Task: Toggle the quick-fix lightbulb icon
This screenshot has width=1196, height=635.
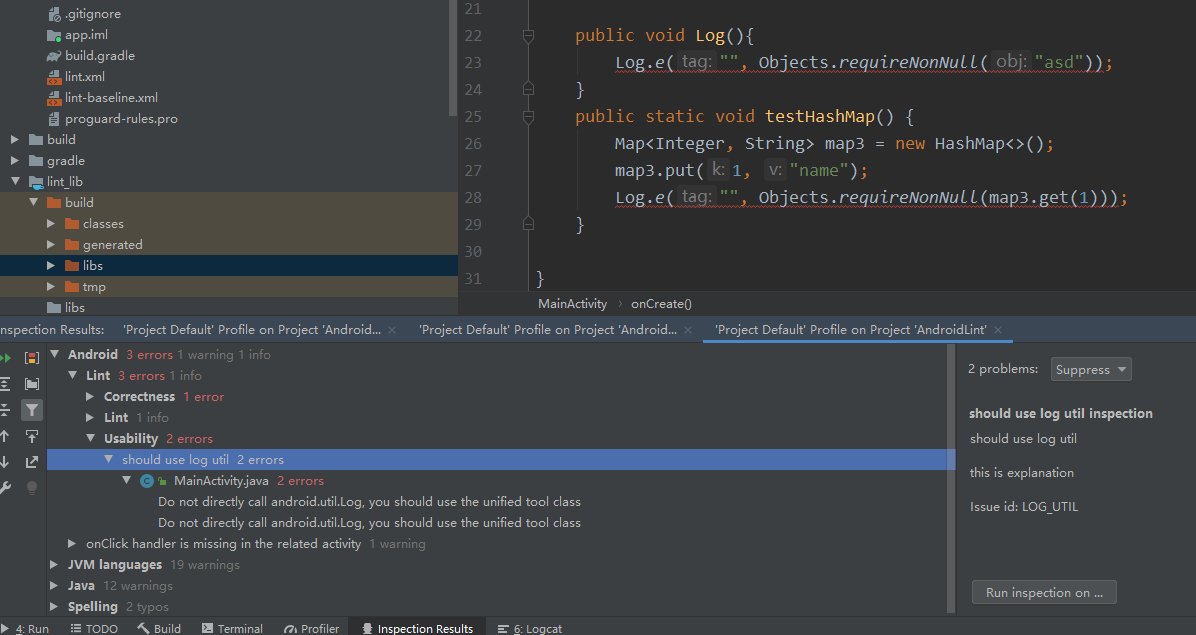Action: pyautogui.click(x=33, y=488)
